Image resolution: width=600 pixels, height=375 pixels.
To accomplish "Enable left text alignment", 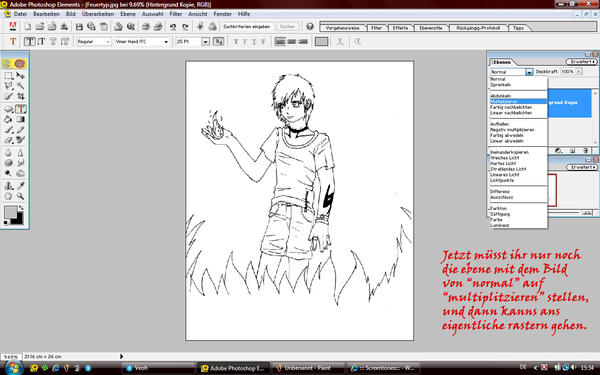I will point(280,41).
